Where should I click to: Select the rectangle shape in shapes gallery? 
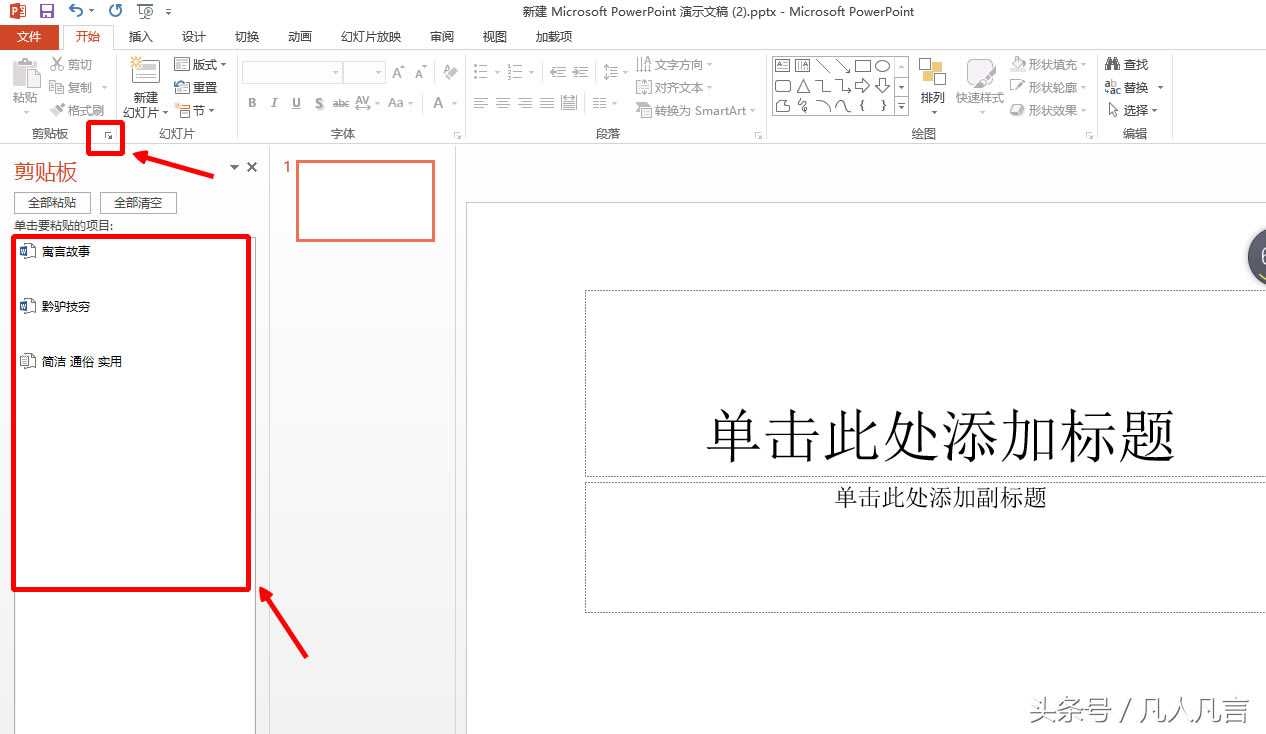(x=862, y=66)
